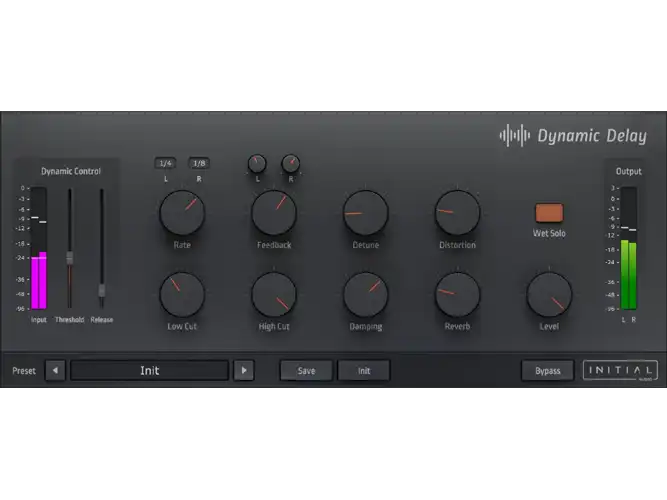Click the Release label
667x500 pixels.
[102, 320]
